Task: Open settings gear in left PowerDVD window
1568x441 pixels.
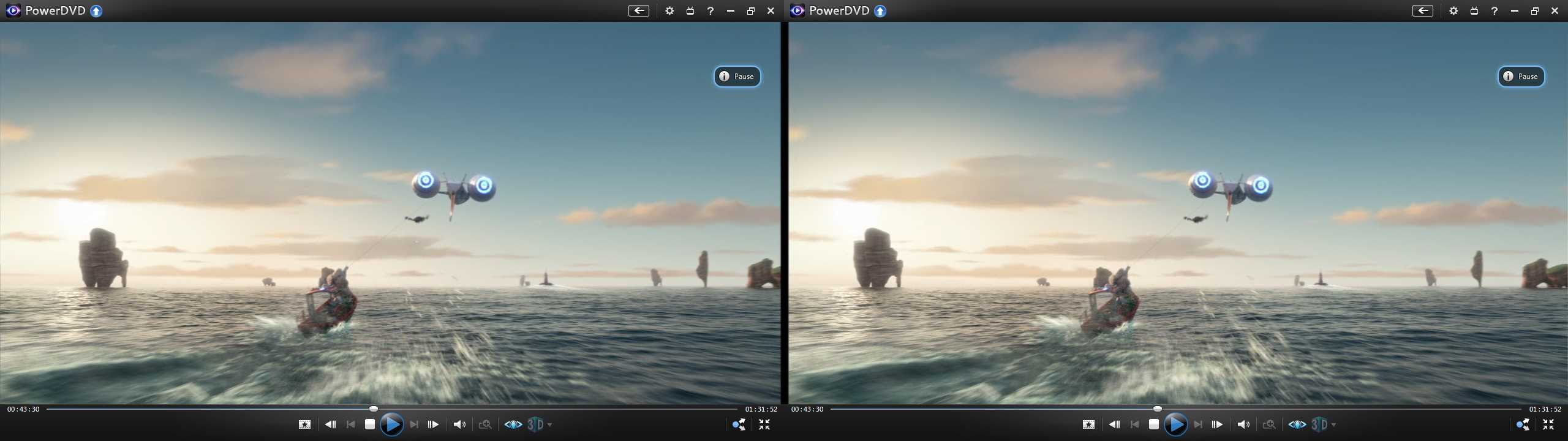Action: [x=669, y=10]
